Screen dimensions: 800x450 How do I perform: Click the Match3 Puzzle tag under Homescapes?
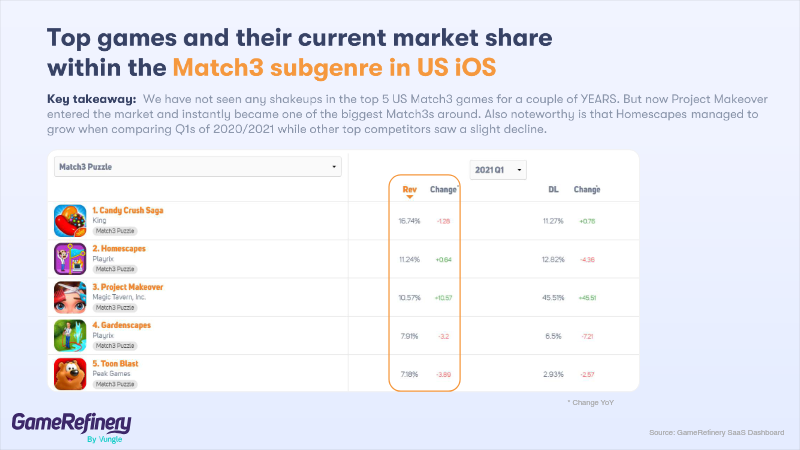[115, 269]
